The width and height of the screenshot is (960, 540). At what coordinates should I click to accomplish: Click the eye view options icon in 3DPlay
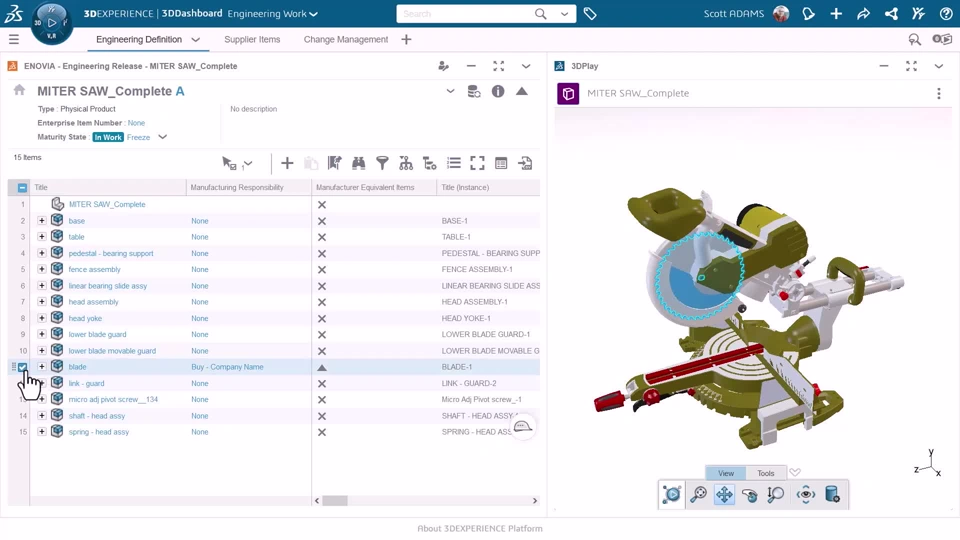(806, 494)
